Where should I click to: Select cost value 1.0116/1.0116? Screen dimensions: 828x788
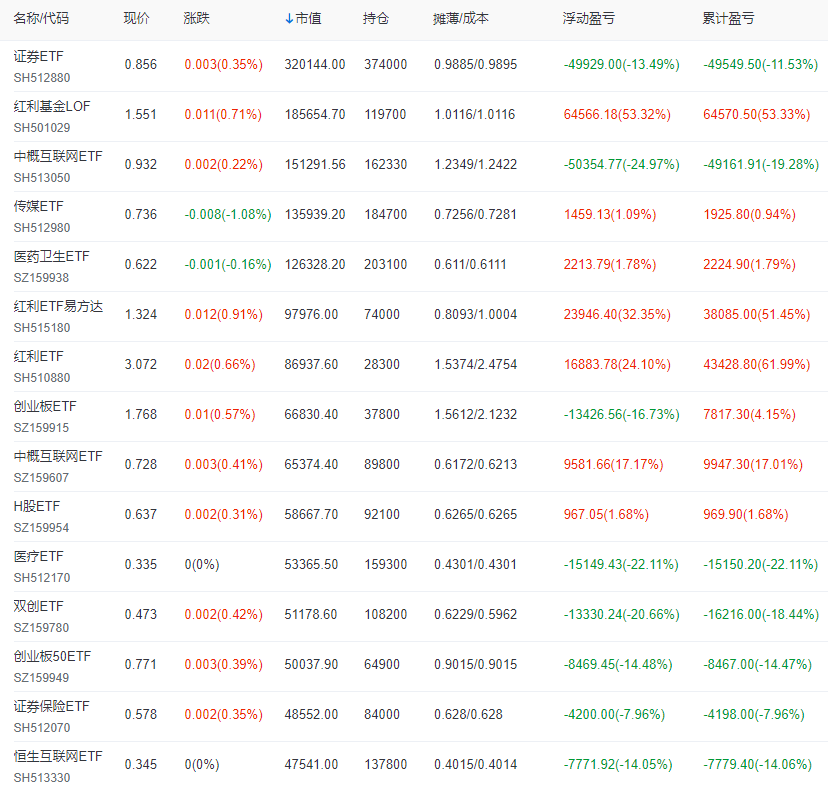pos(474,115)
